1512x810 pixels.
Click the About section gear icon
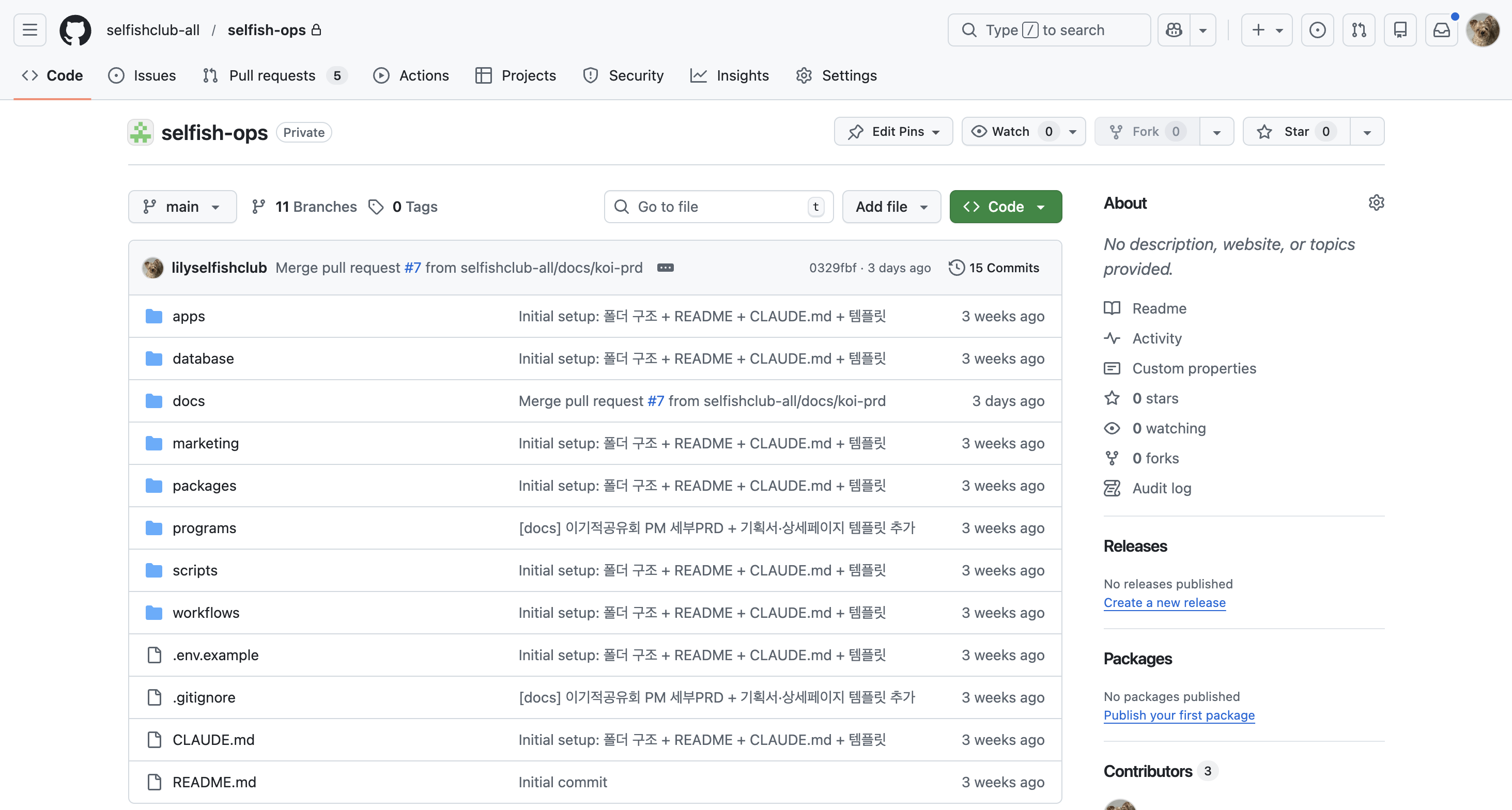tap(1376, 203)
